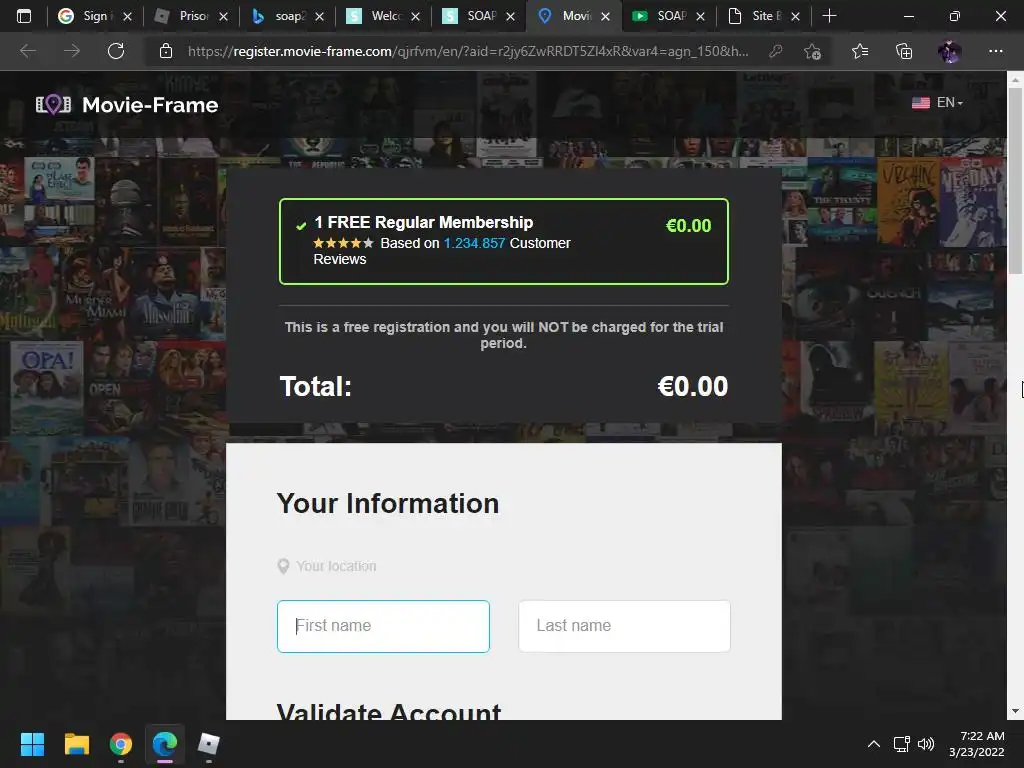Click the Your Information heading
The image size is (1024, 768).
coord(388,504)
